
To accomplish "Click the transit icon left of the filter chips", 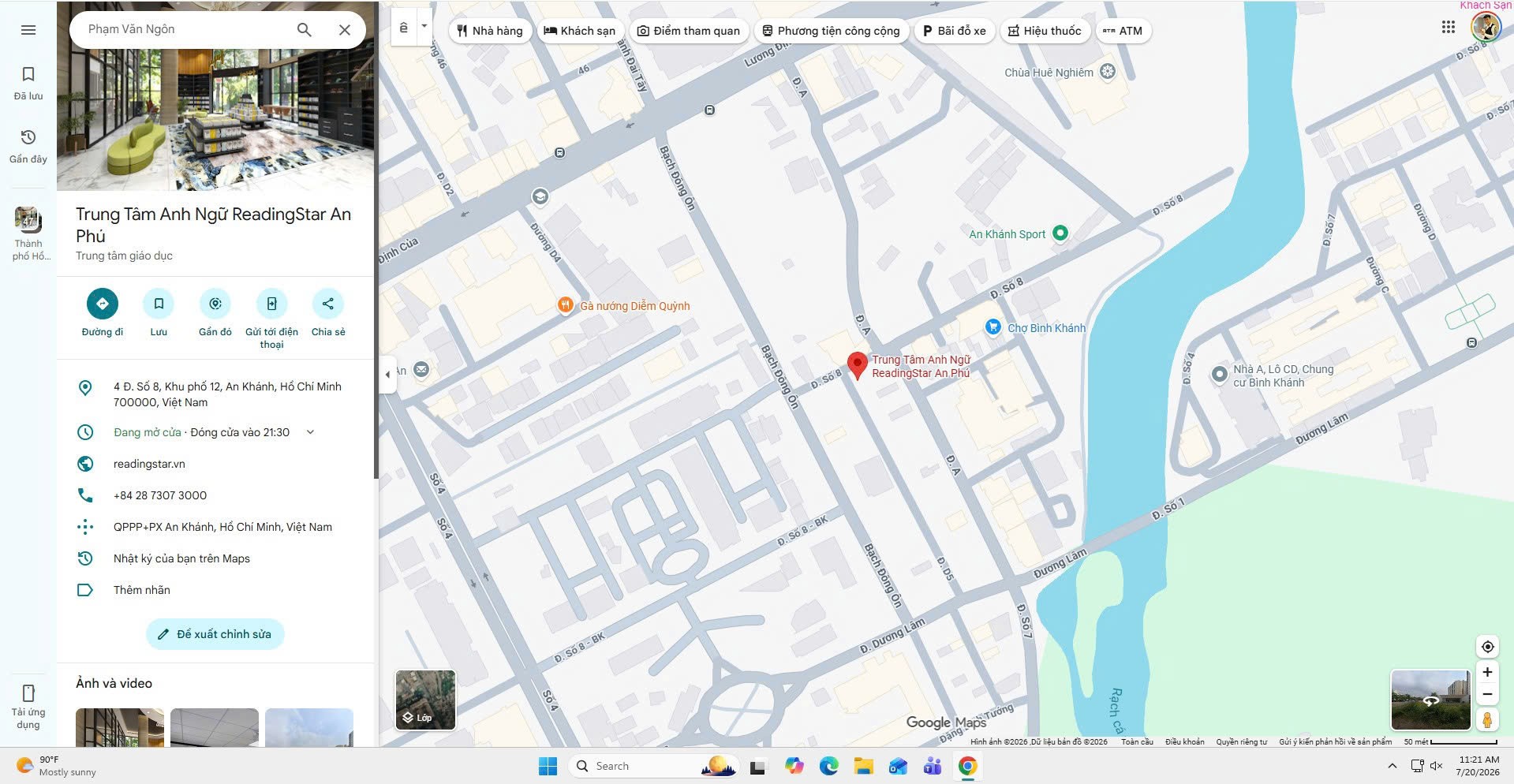I will (404, 28).
